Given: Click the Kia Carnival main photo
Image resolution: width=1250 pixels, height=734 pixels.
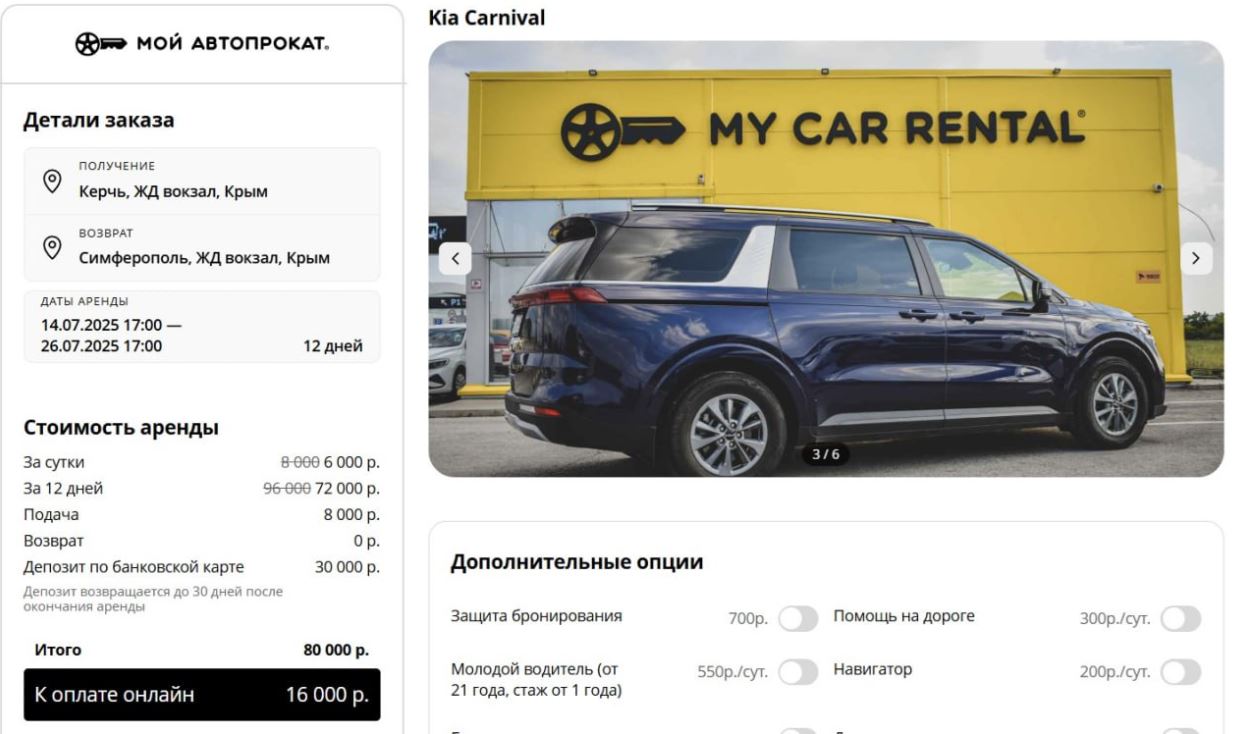Looking at the screenshot, I should point(826,258).
